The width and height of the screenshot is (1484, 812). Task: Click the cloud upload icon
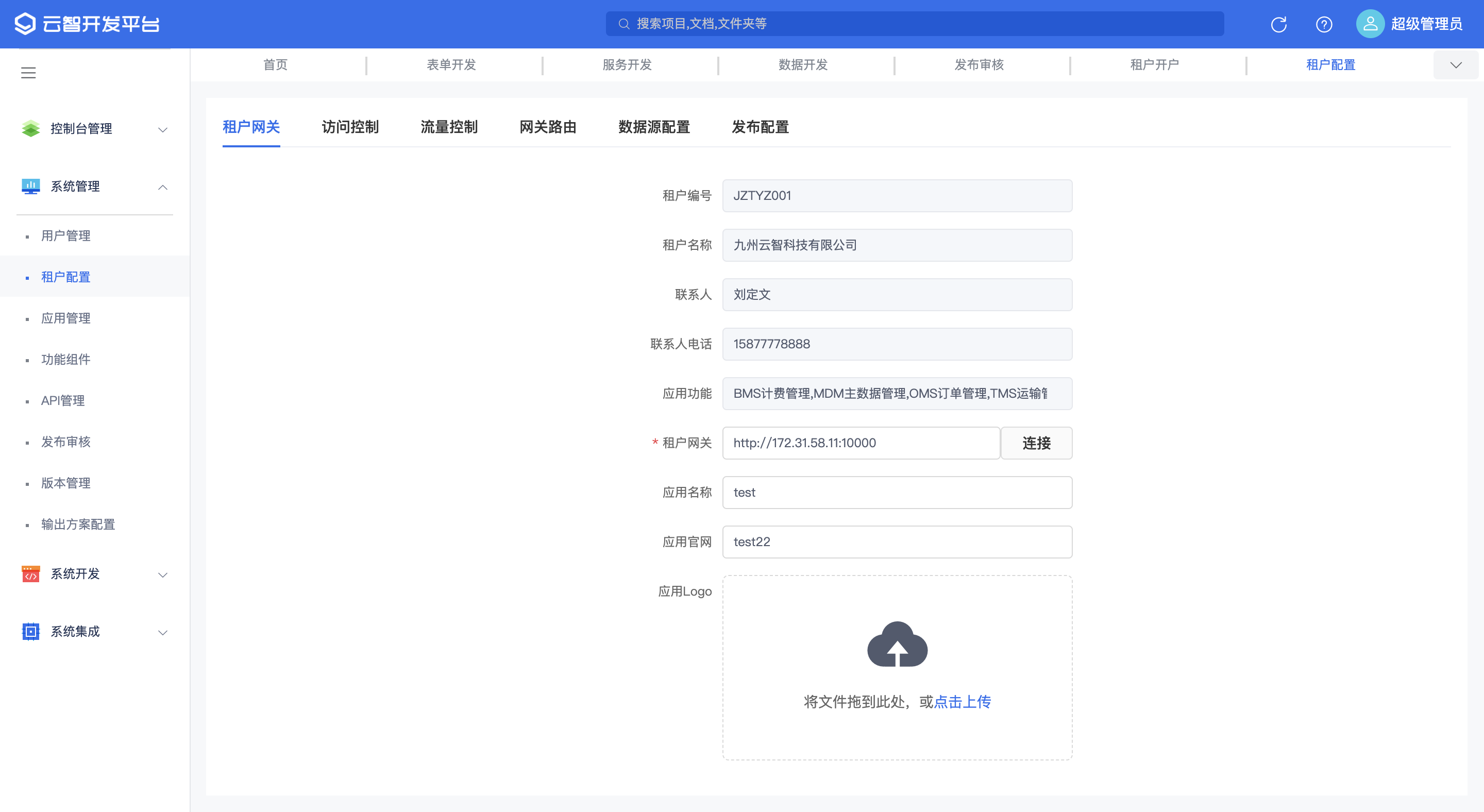(x=897, y=644)
